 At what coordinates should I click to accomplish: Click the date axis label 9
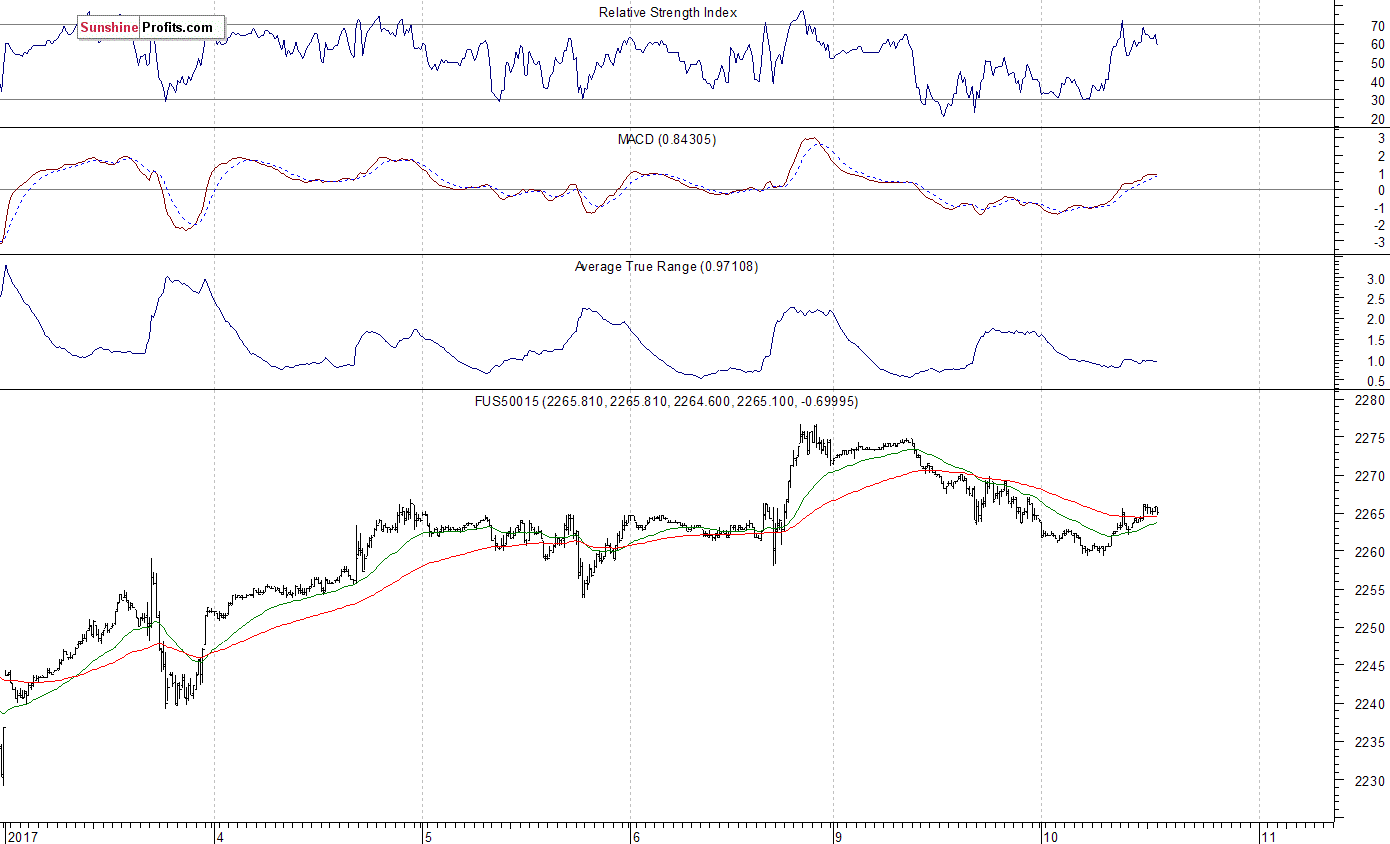coord(838,835)
